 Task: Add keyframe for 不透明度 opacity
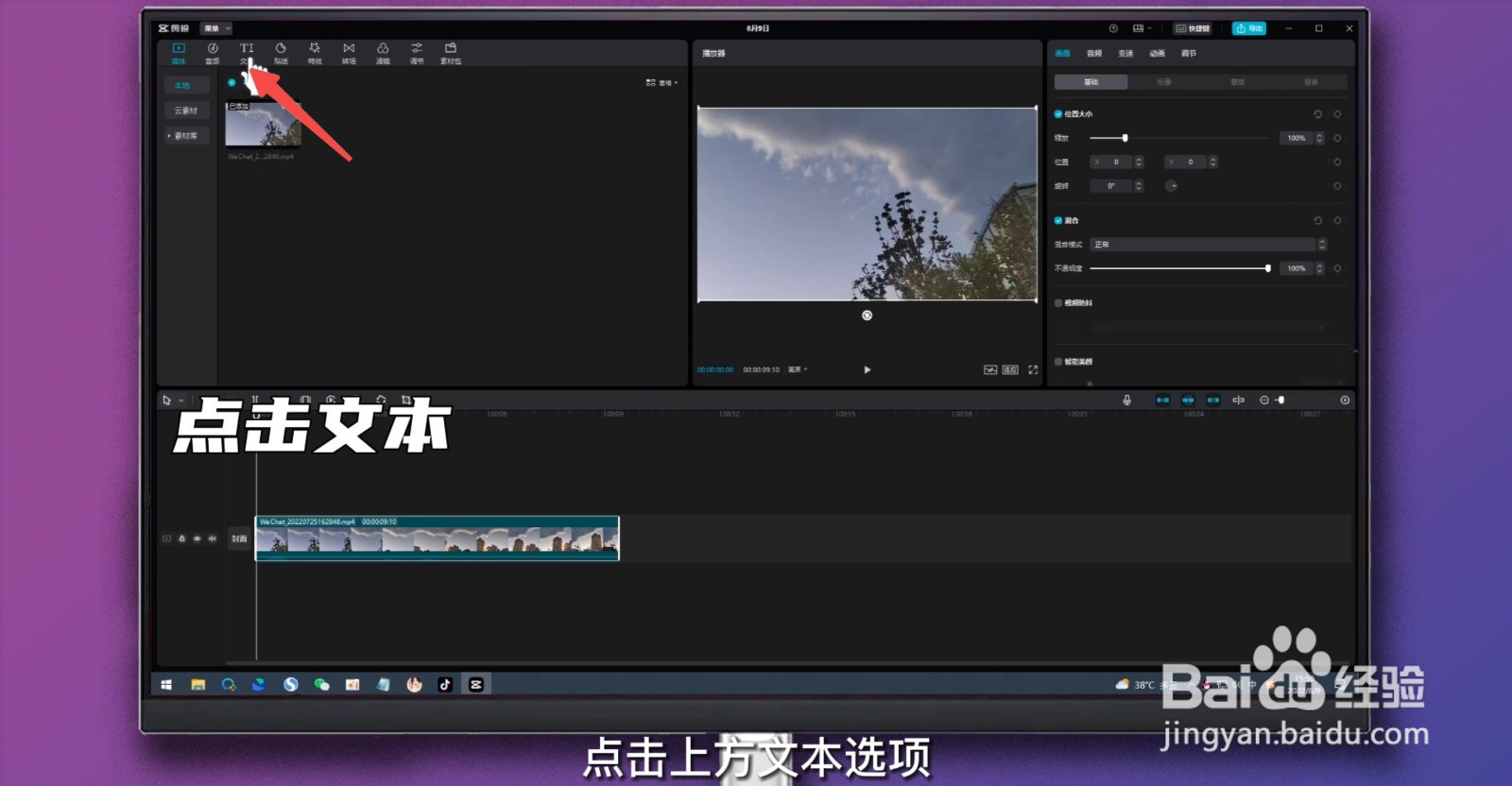tap(1337, 268)
